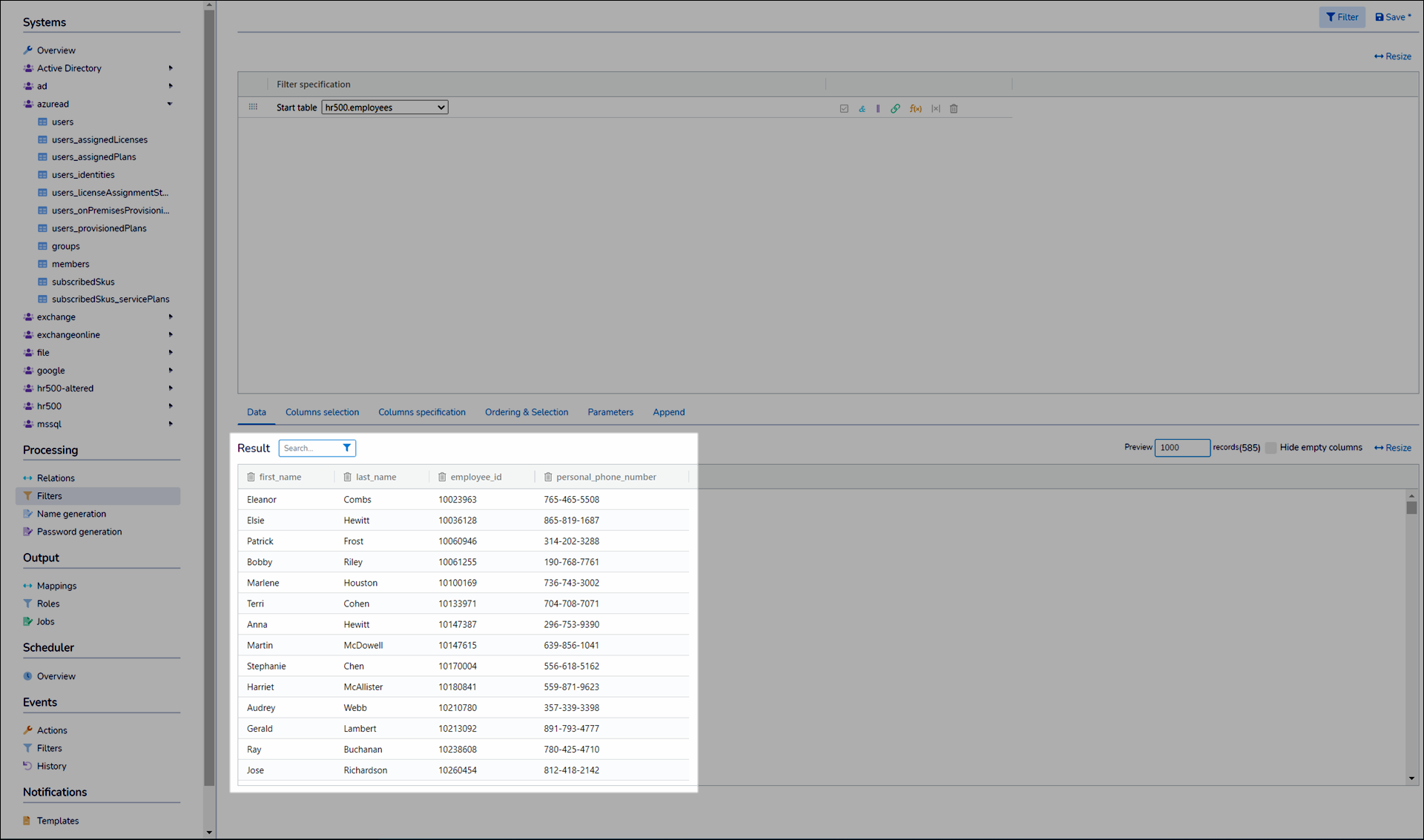Click funnel icon in Result search box
Viewport: 1424px width, 840px height.
pos(346,448)
